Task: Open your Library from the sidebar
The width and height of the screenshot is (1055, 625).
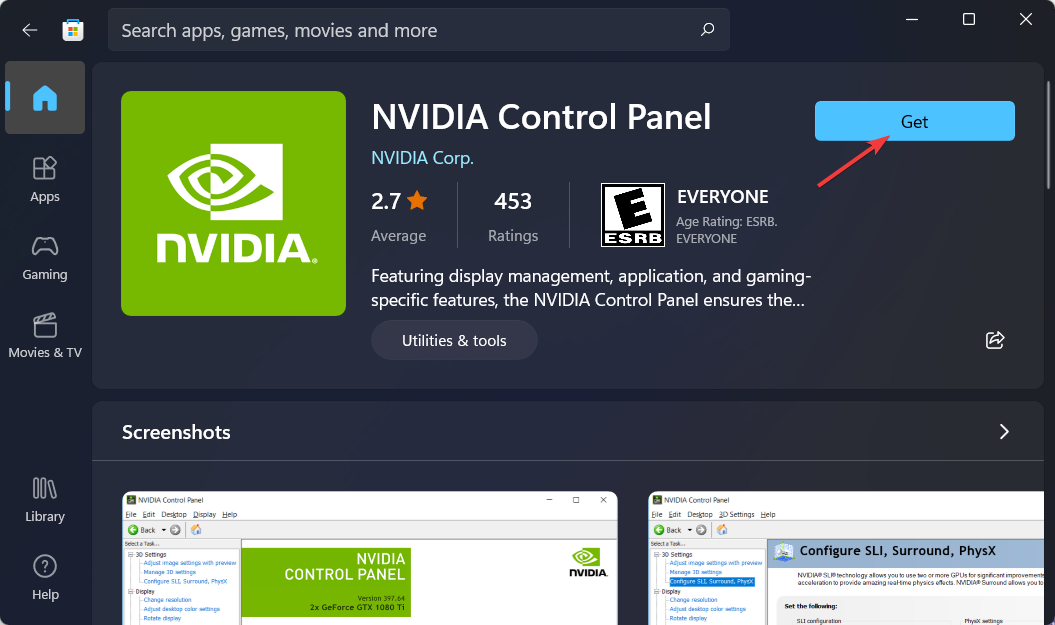Action: 44,499
